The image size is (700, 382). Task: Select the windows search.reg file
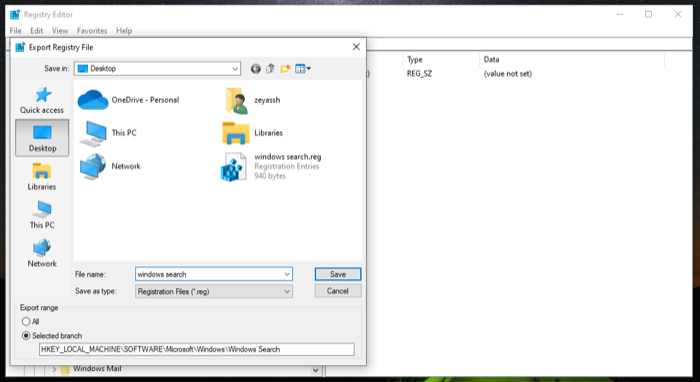tap(271, 166)
